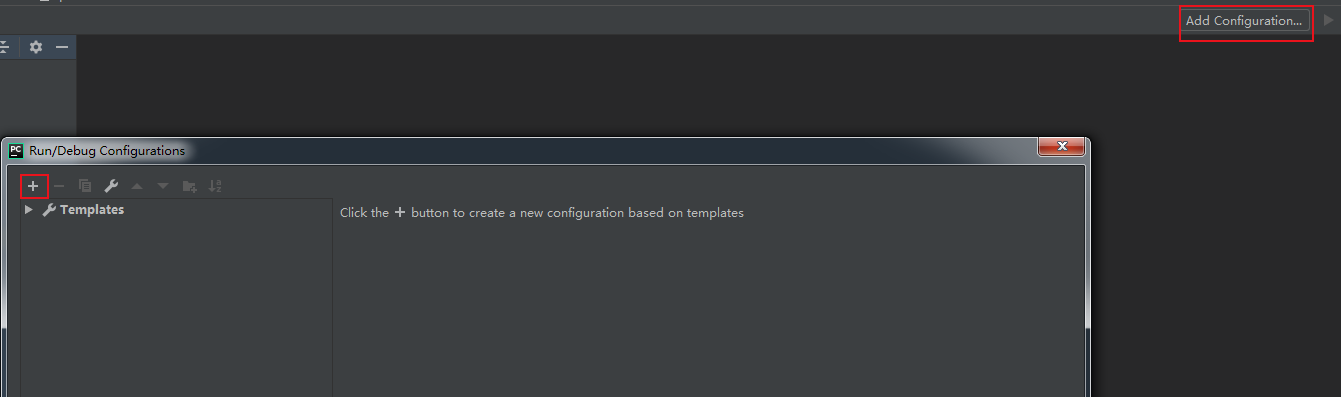
Task: Open tool window gear settings menu
Action: [x=36, y=47]
